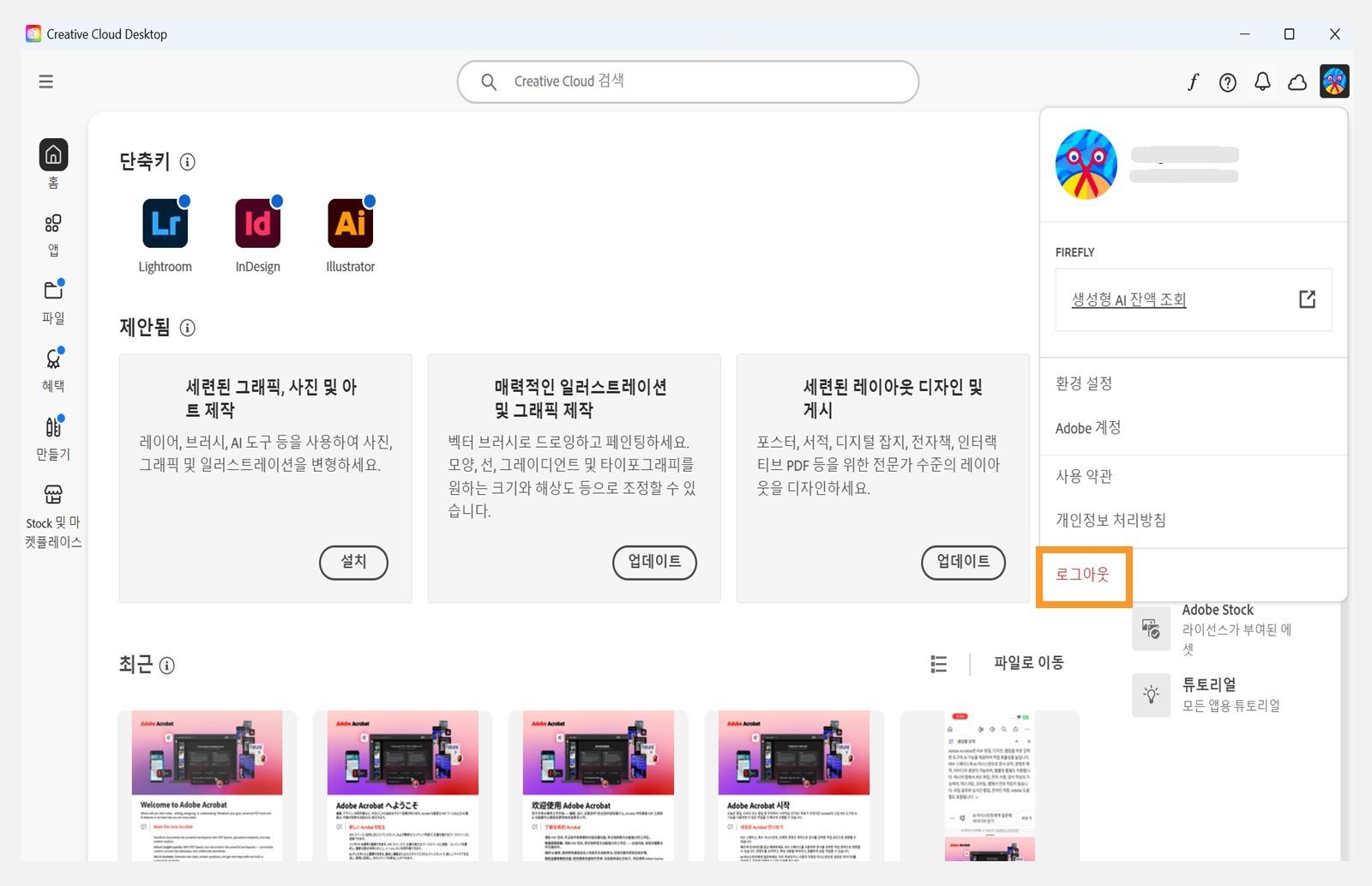This screenshot has width=1372, height=886.
Task: Click 세련된 그래픽, 사진 및 아트 제작 heading
Action: click(271, 399)
